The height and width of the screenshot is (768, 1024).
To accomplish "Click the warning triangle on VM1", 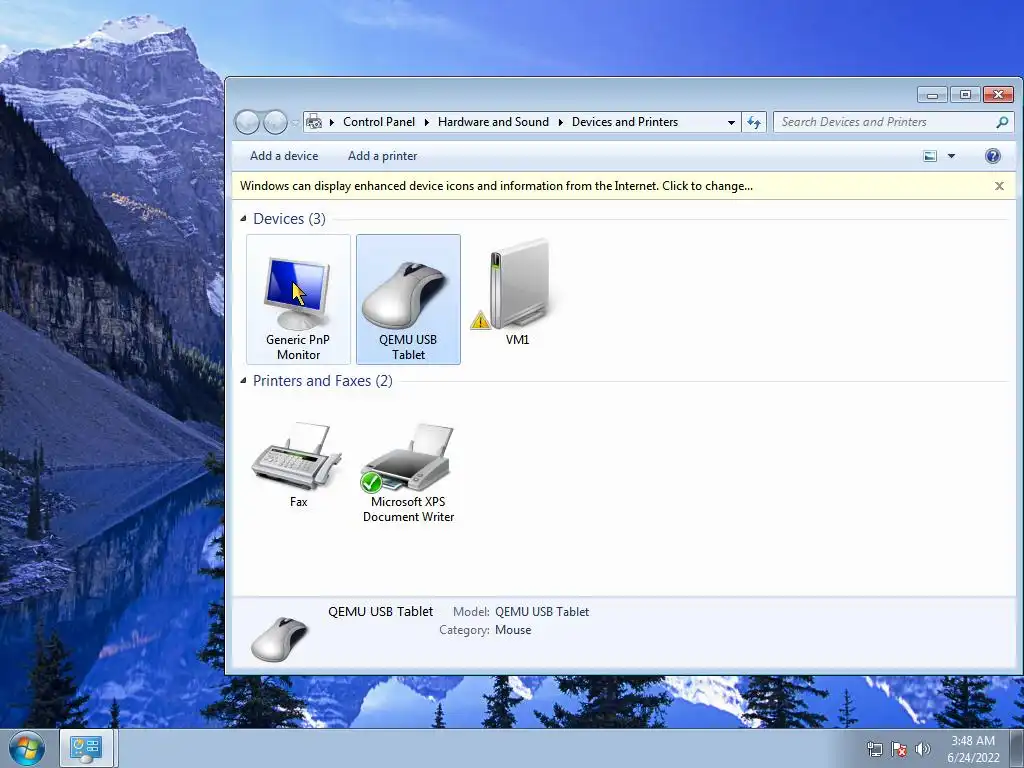I will coord(480,320).
